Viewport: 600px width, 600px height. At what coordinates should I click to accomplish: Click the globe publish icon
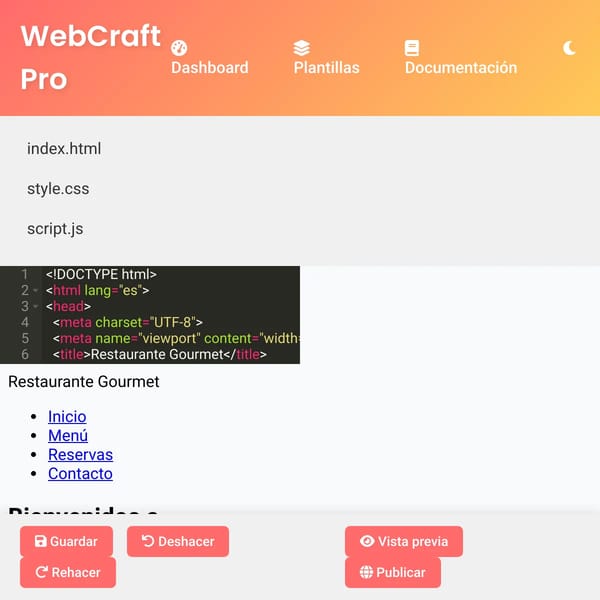tap(366, 572)
